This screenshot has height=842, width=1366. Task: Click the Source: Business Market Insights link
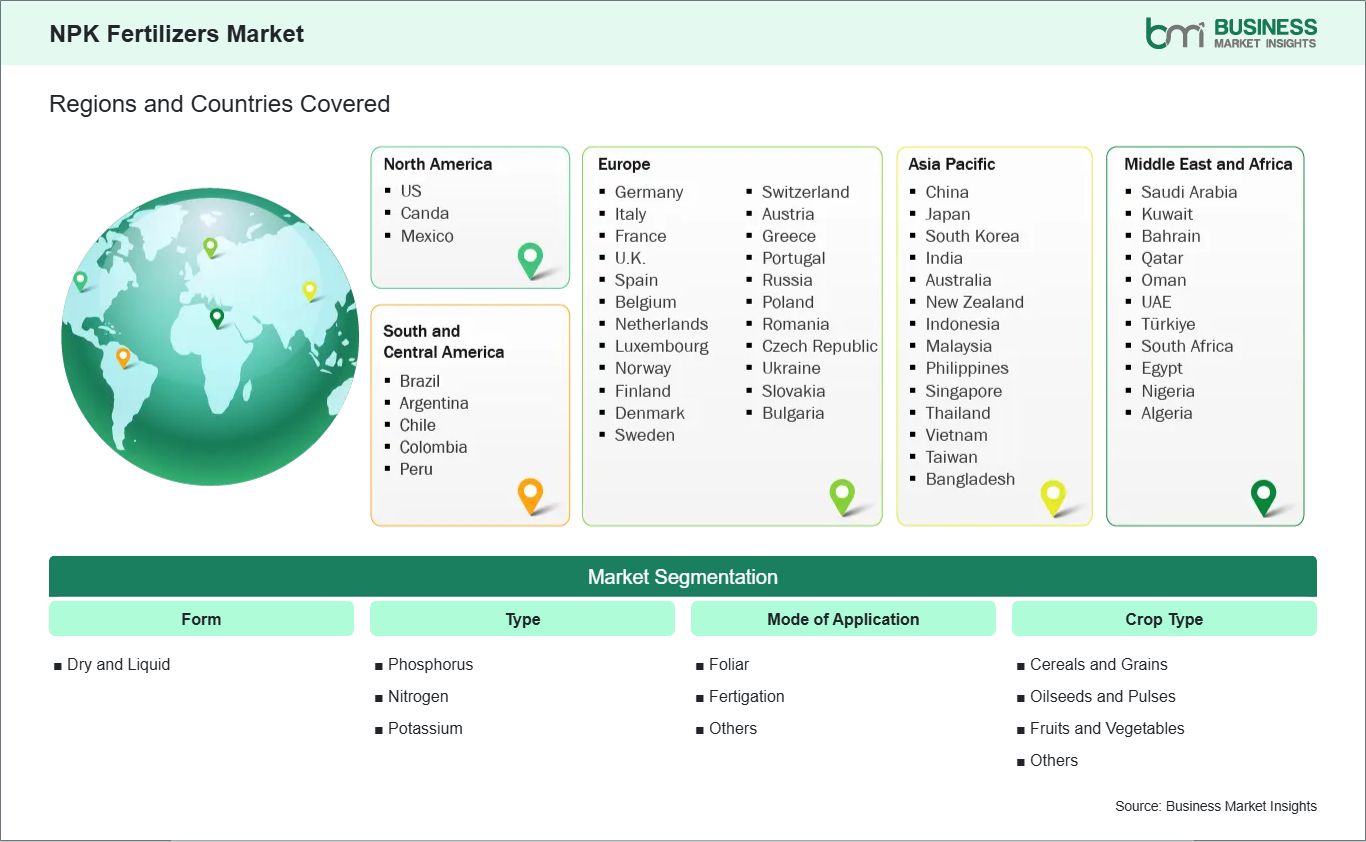(x=1216, y=806)
